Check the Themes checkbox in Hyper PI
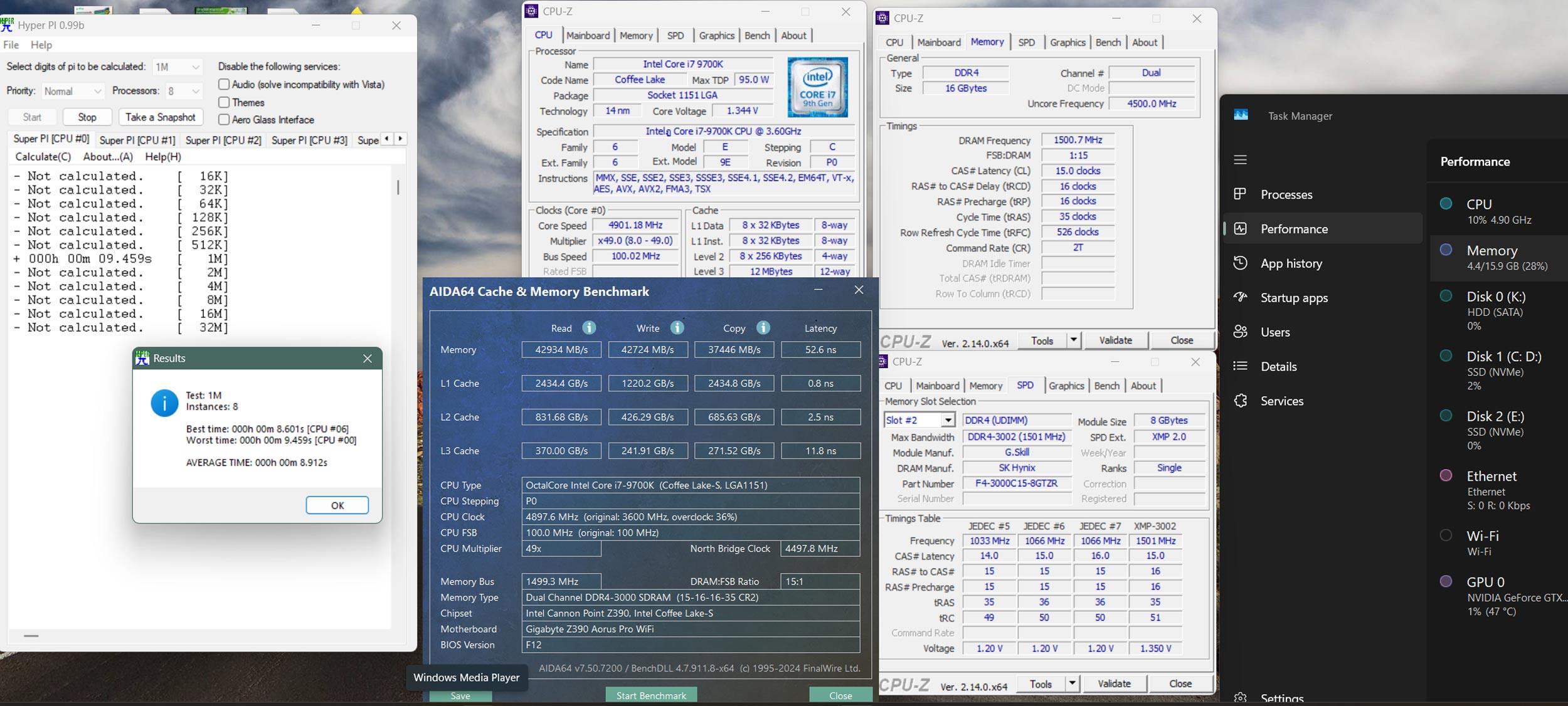This screenshot has width=1568, height=706. [x=224, y=102]
